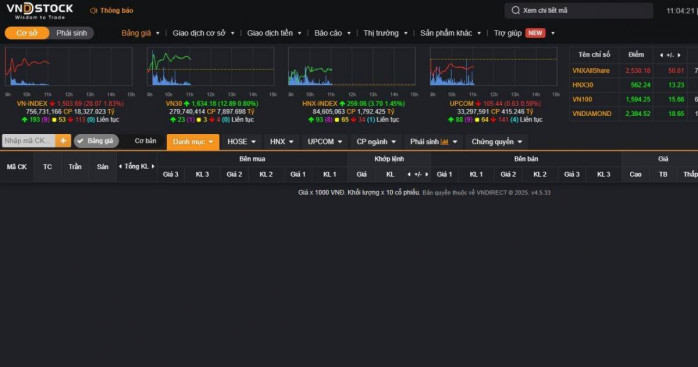Focus the Nhập mã CK input field
Image resolution: width=698 pixels, height=367 pixels.
pyautogui.click(x=28, y=141)
